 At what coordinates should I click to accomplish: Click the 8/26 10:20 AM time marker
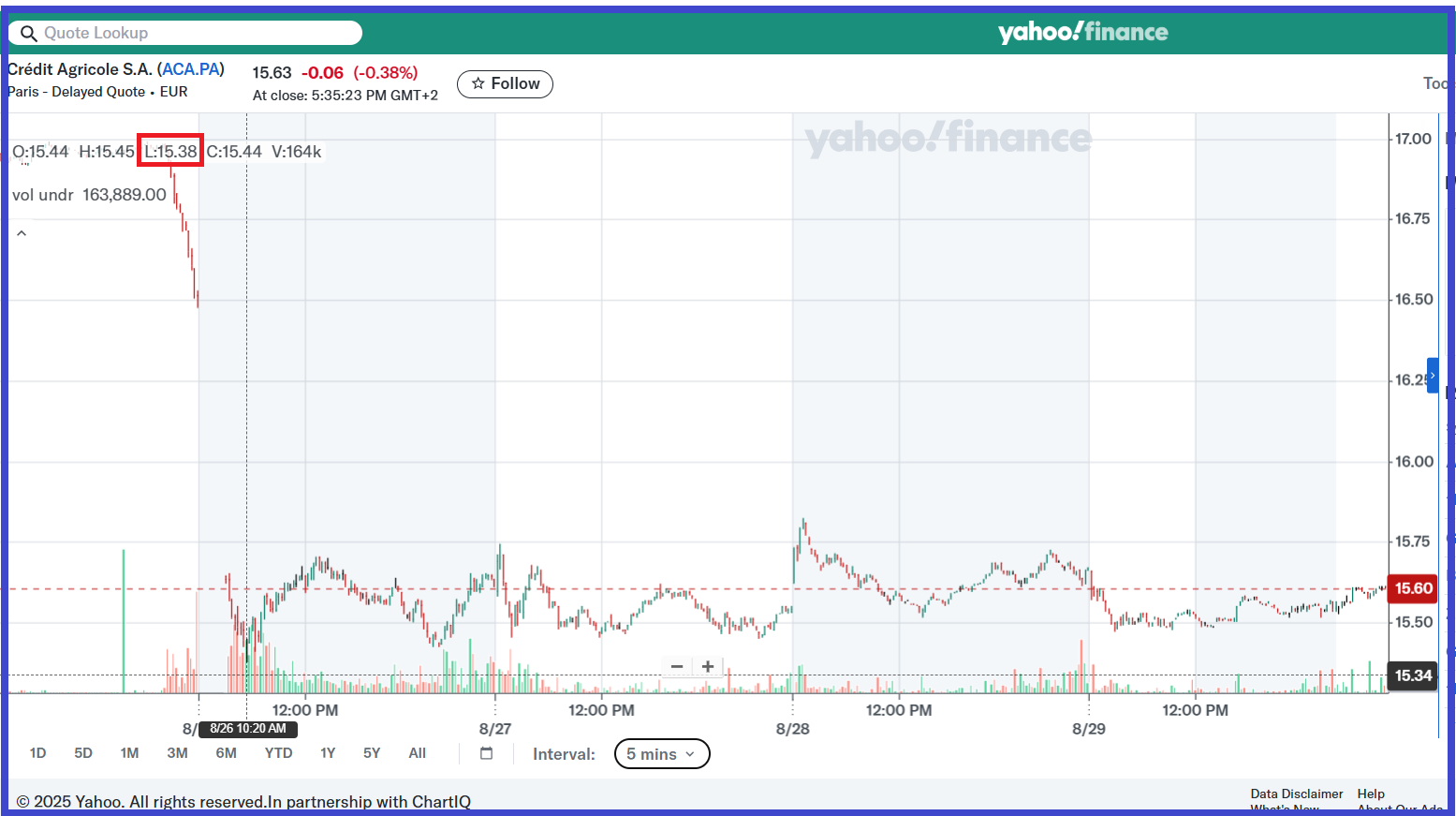point(248,729)
